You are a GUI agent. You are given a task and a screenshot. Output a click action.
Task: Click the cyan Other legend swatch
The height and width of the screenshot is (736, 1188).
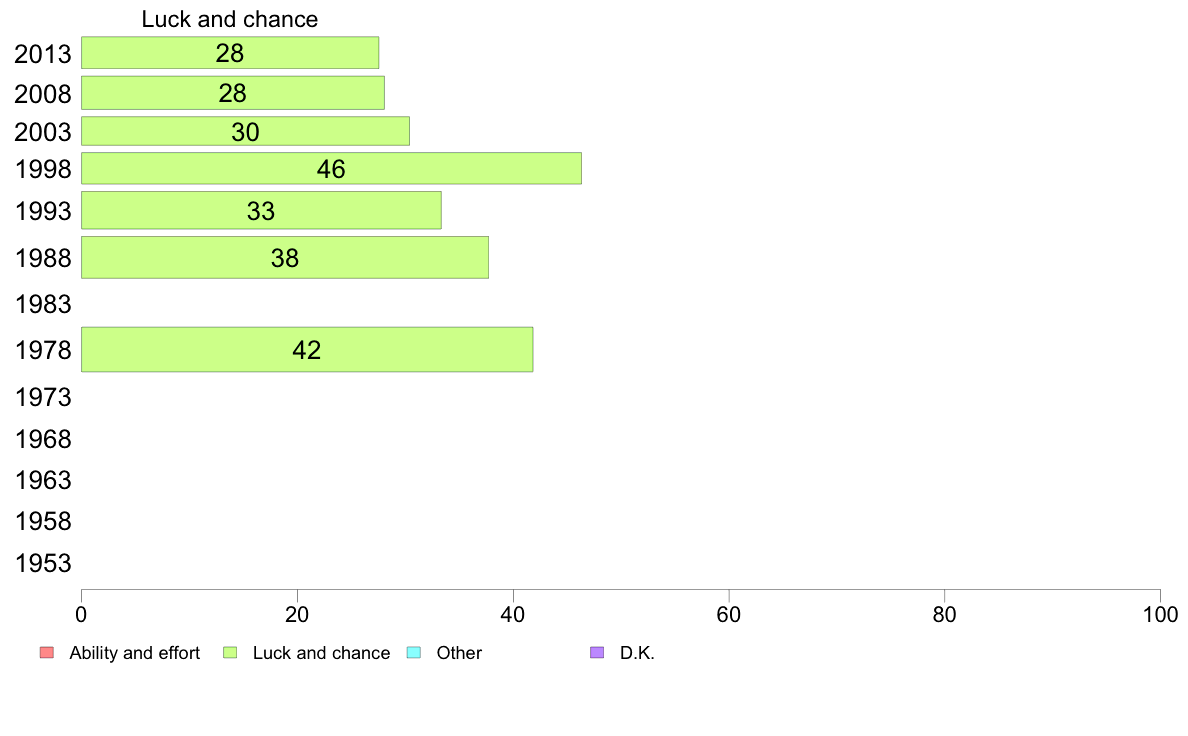(414, 653)
